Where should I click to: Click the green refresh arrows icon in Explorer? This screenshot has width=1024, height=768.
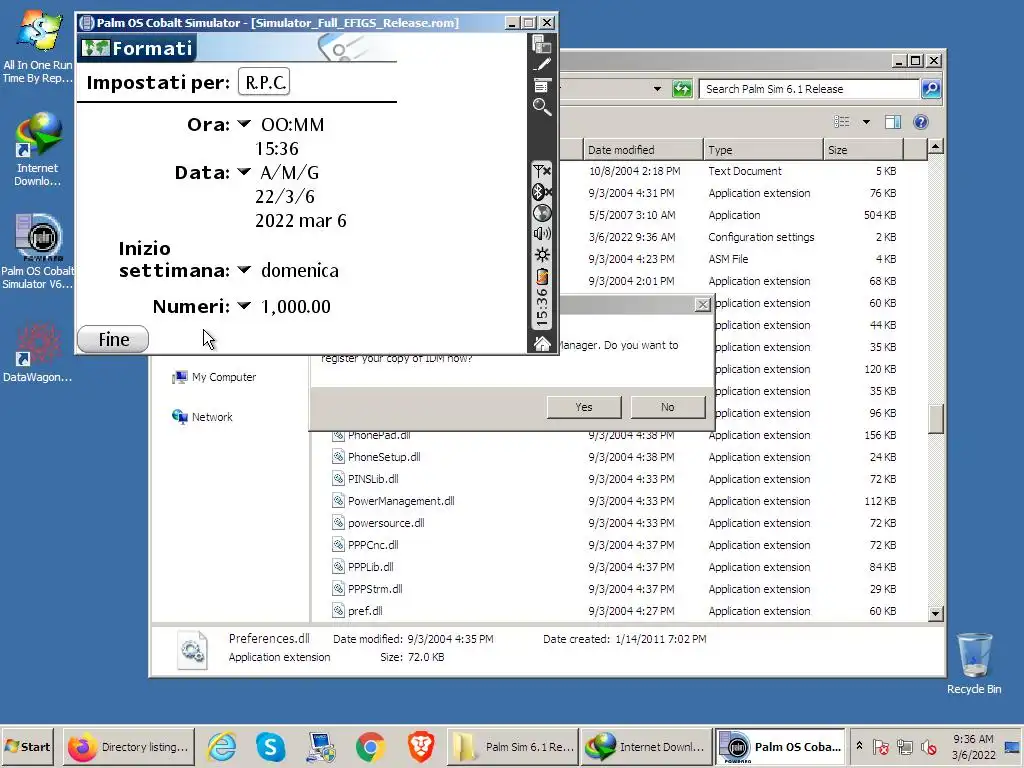(x=682, y=89)
